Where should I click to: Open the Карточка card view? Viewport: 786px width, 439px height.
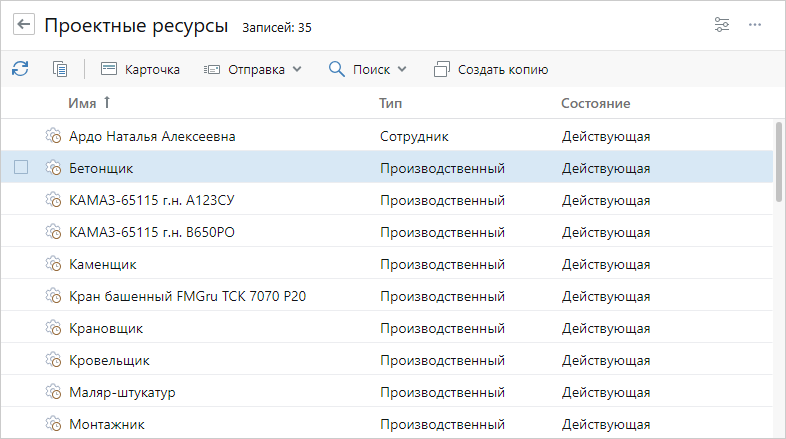point(140,69)
